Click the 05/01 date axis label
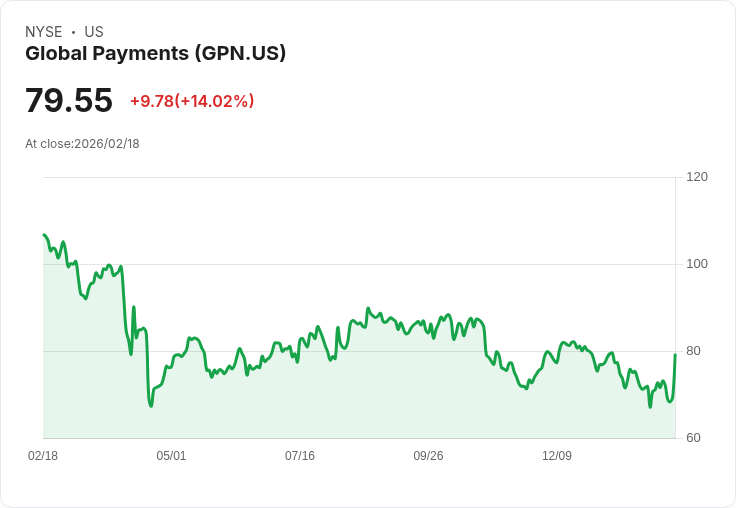 point(171,456)
